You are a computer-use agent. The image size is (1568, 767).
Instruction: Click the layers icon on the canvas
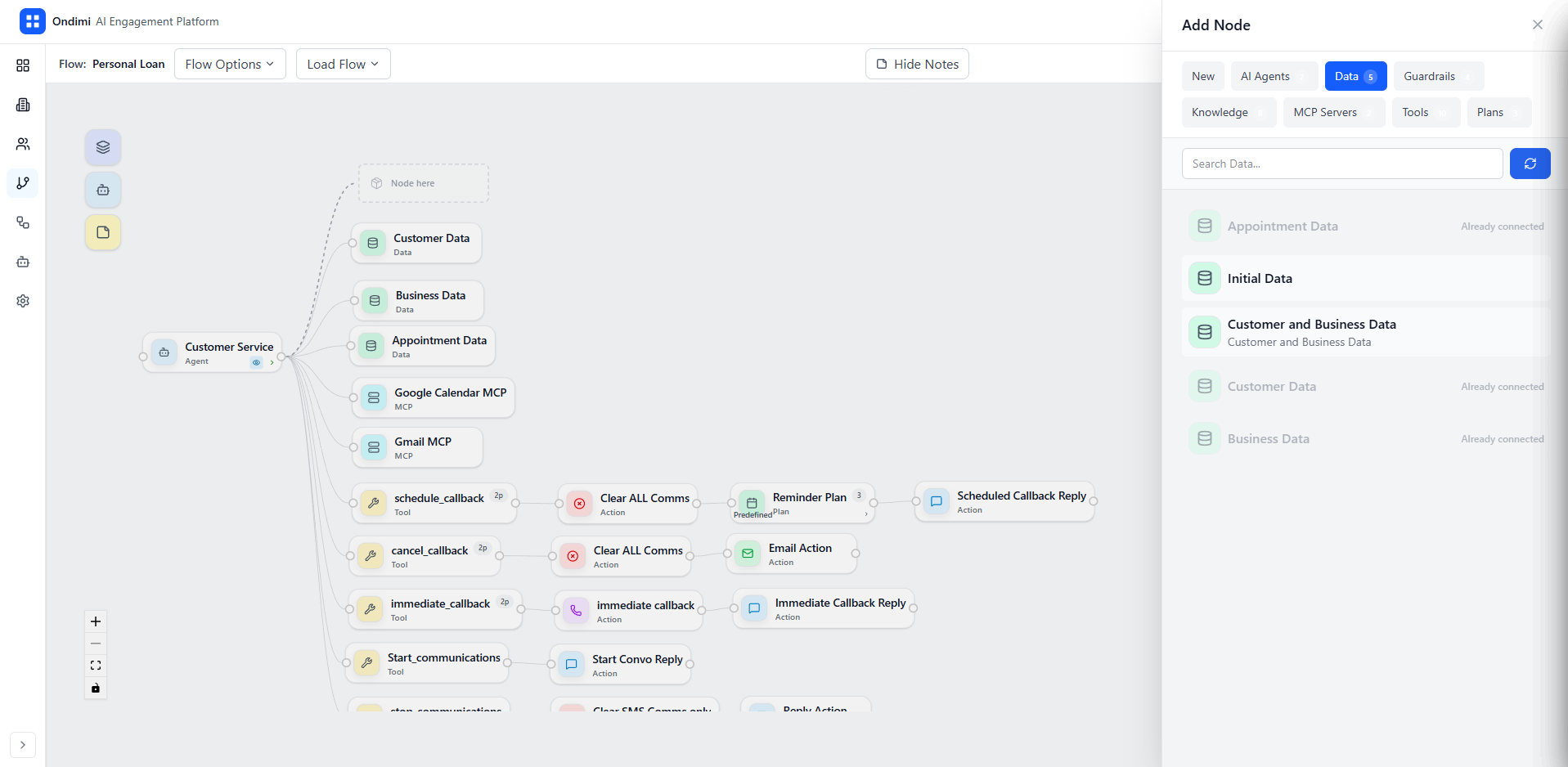[x=103, y=147]
